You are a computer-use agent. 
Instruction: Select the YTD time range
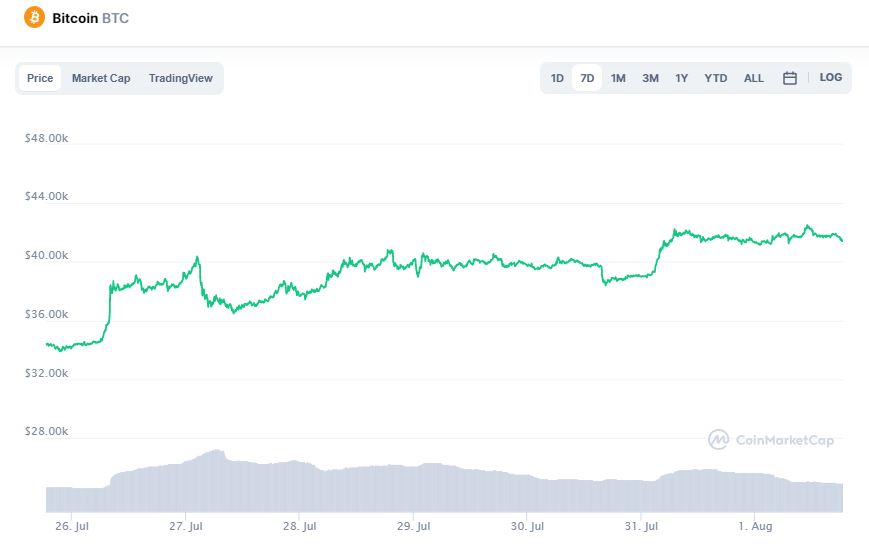pyautogui.click(x=715, y=78)
